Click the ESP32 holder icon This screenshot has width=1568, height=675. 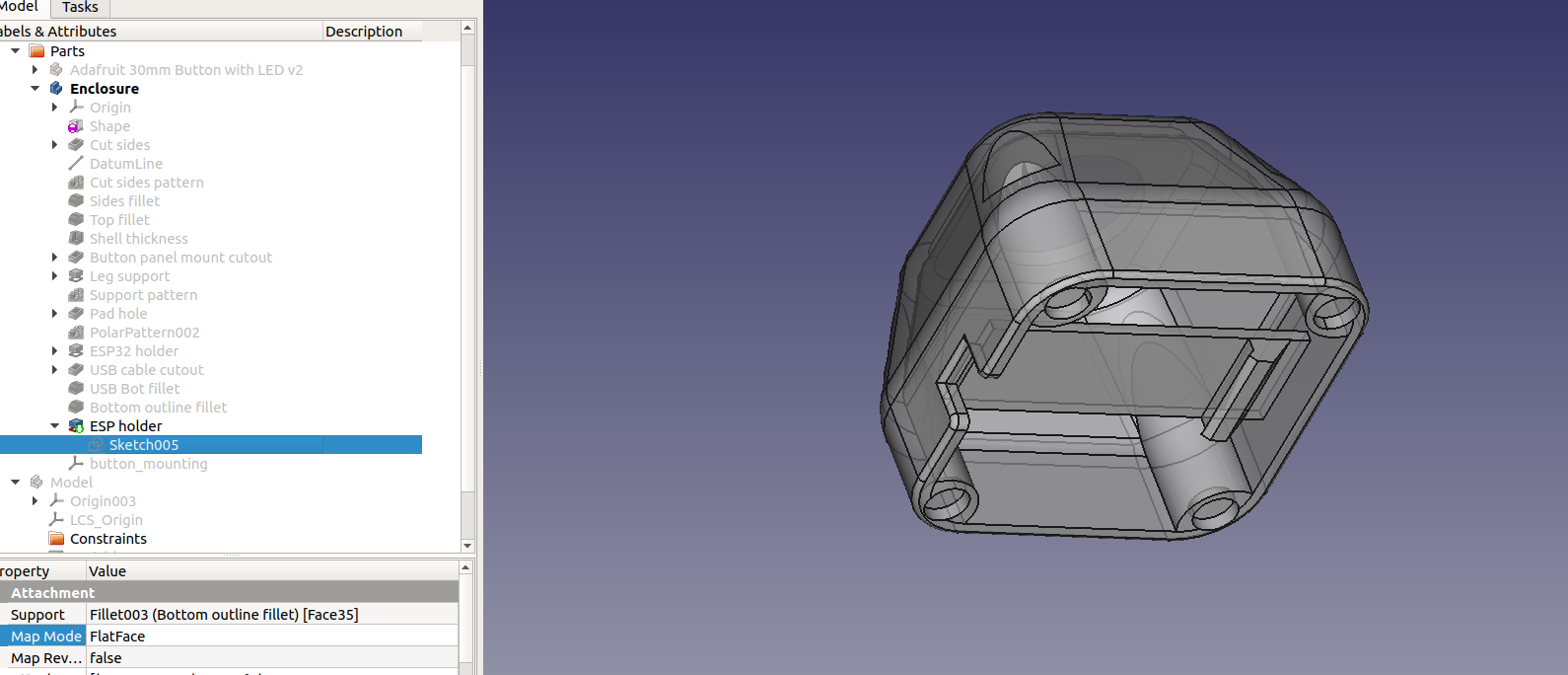(x=76, y=351)
